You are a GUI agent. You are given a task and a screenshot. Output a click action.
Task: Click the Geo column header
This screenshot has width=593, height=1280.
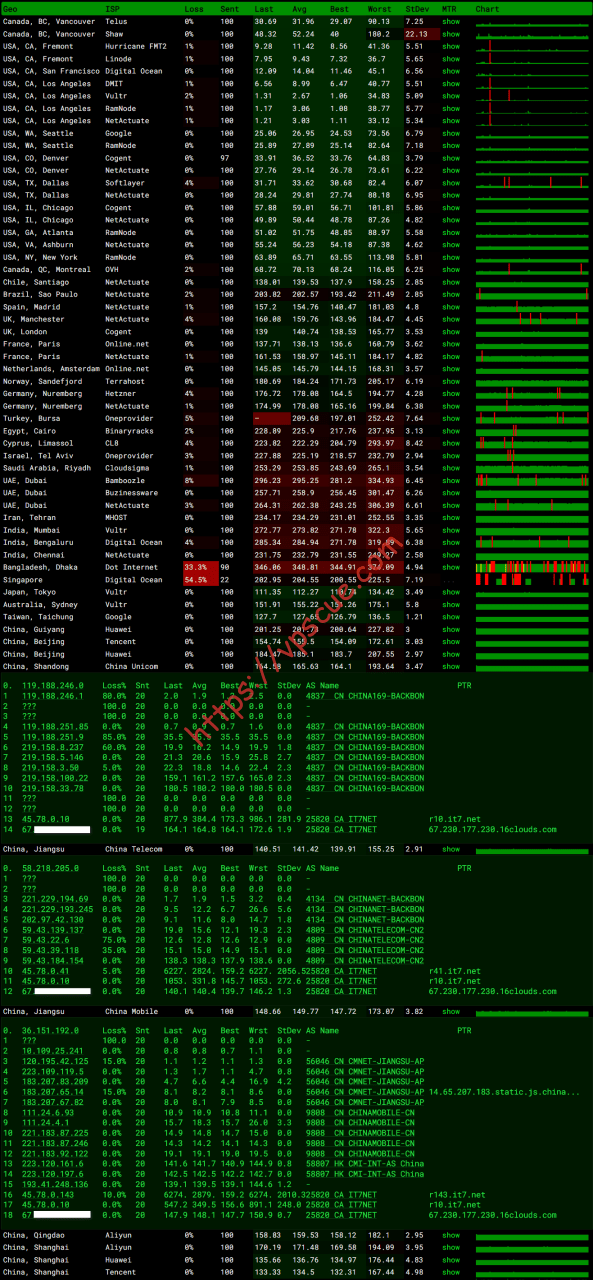pyautogui.click(x=10, y=8)
